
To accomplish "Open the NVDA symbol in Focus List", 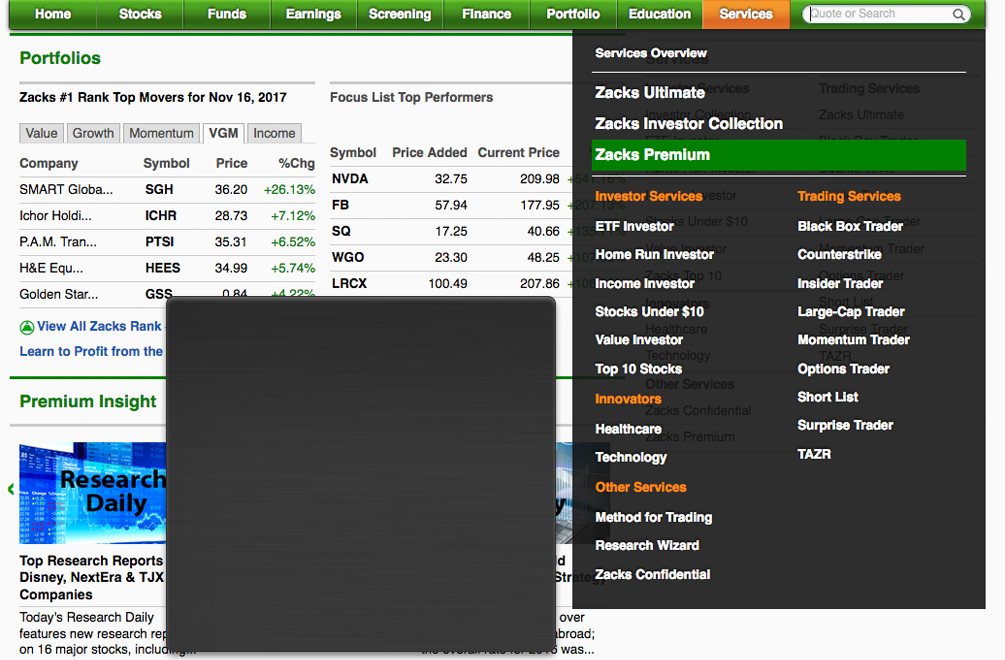I will [350, 179].
